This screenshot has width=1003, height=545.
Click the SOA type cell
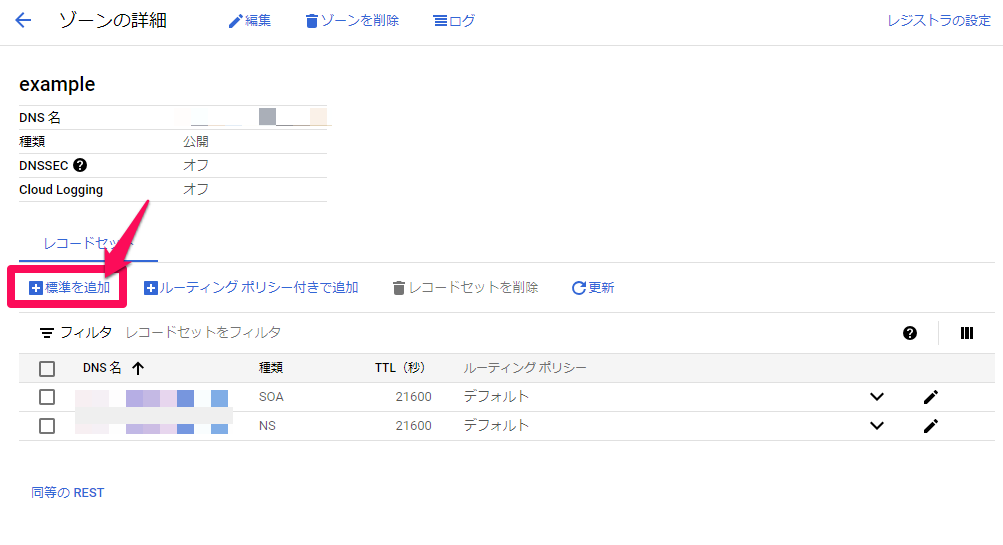(271, 397)
